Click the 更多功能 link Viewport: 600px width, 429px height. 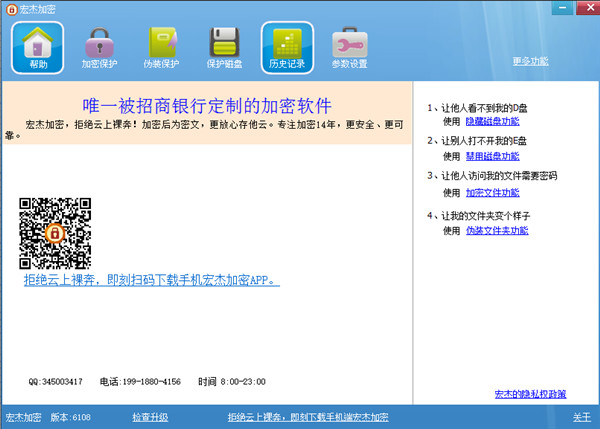(x=530, y=61)
